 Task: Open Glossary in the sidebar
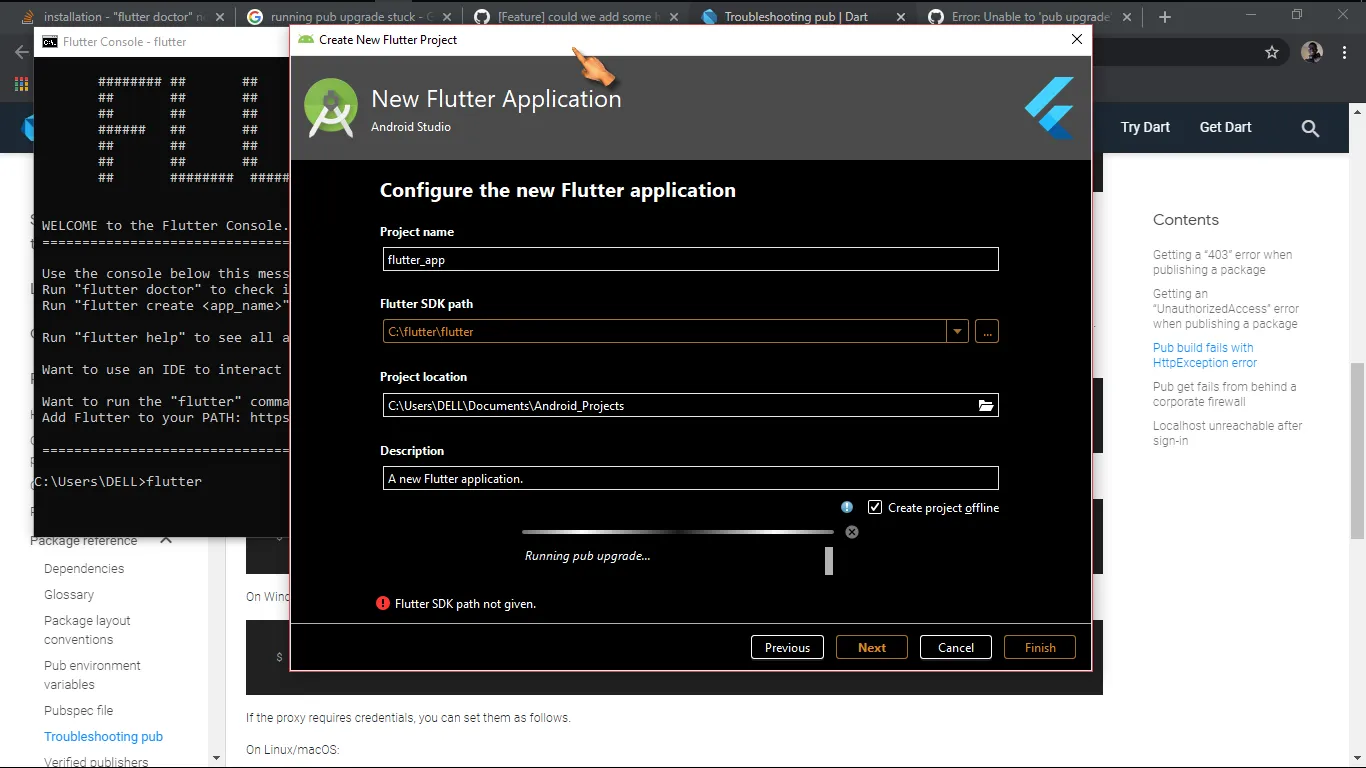(x=69, y=594)
